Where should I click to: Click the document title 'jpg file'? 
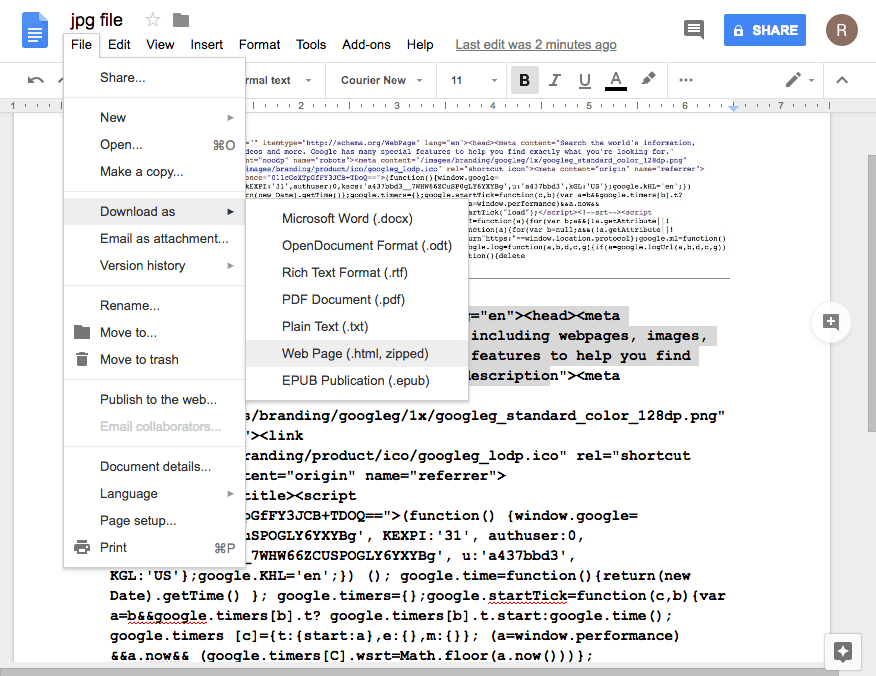[96, 20]
